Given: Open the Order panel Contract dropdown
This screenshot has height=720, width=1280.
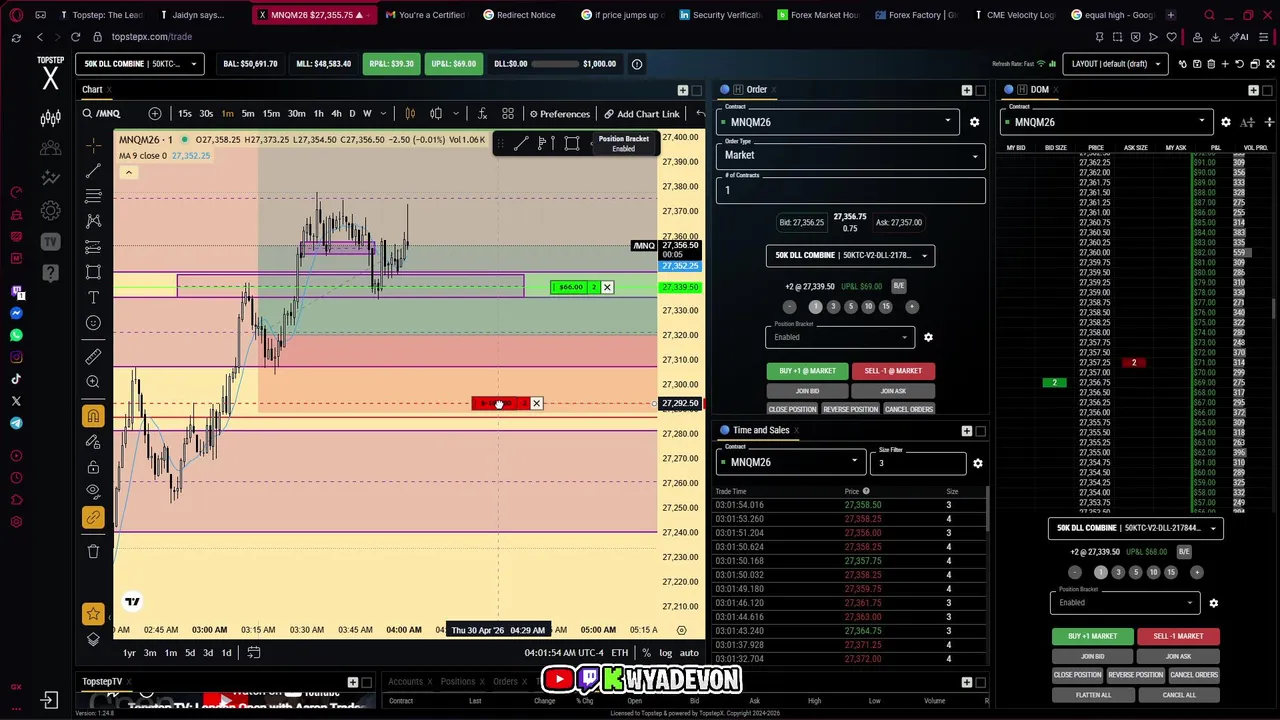Looking at the screenshot, I should pos(838,122).
